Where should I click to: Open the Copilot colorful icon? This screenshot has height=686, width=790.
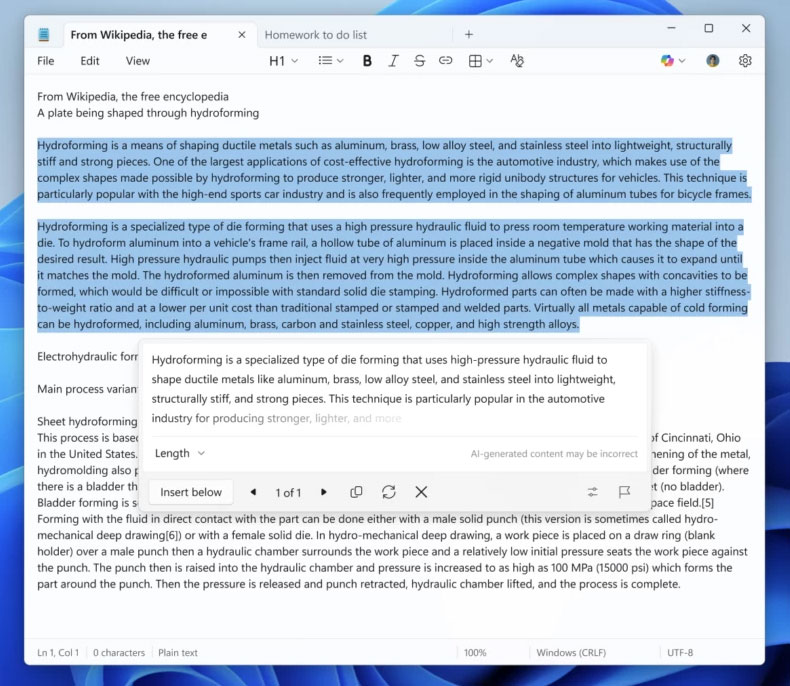(x=667, y=61)
